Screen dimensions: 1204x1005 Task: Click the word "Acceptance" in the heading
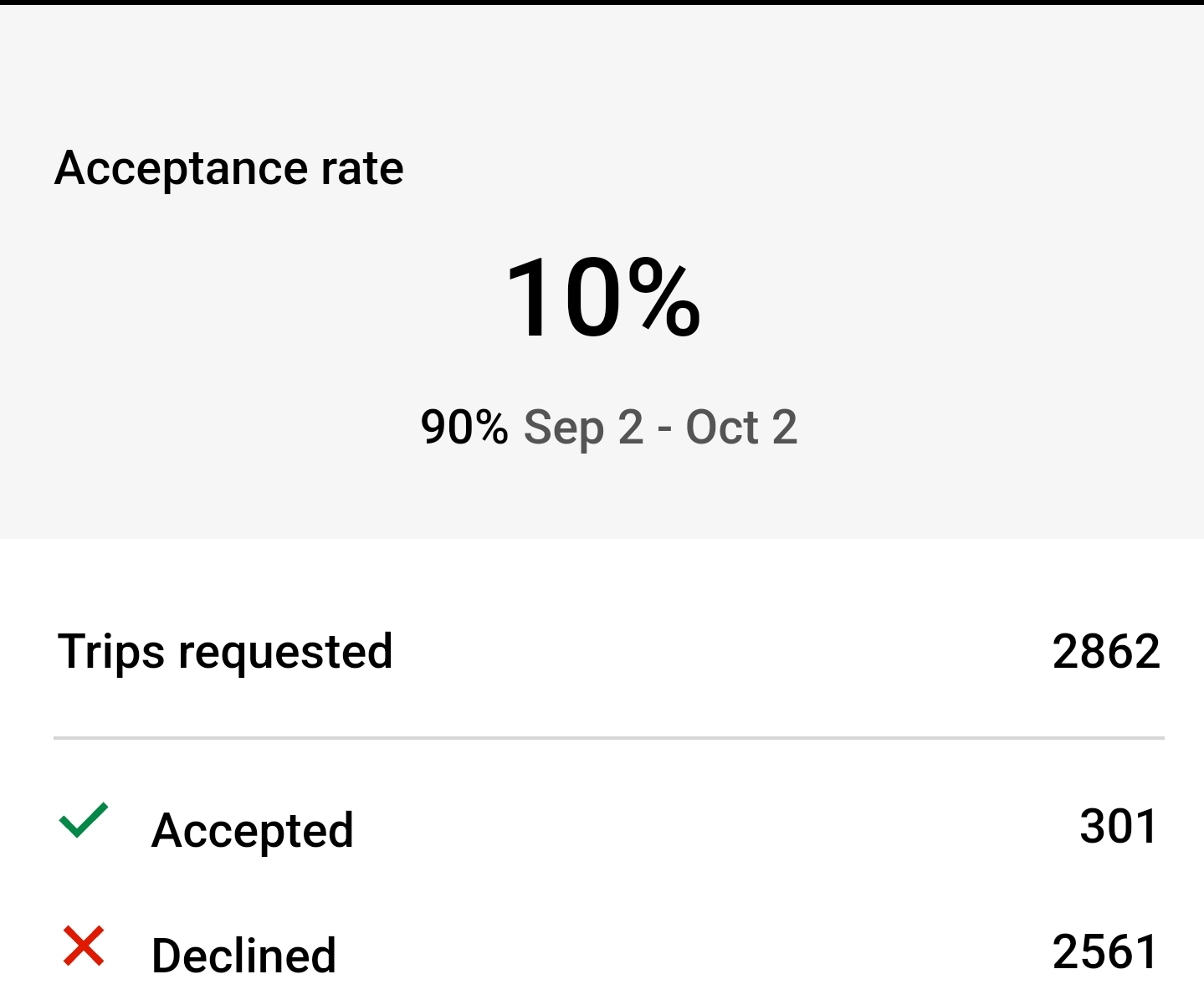point(182,169)
